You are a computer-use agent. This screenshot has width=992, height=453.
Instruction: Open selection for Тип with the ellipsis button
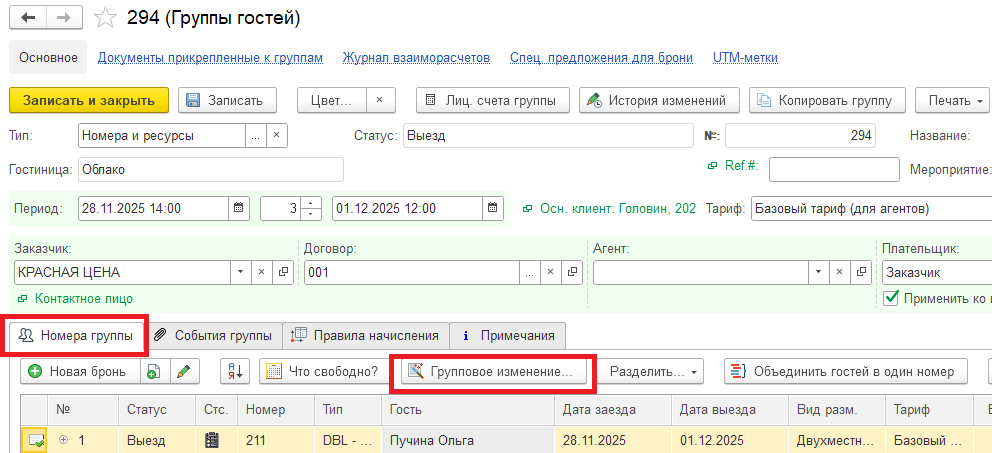pos(256,135)
